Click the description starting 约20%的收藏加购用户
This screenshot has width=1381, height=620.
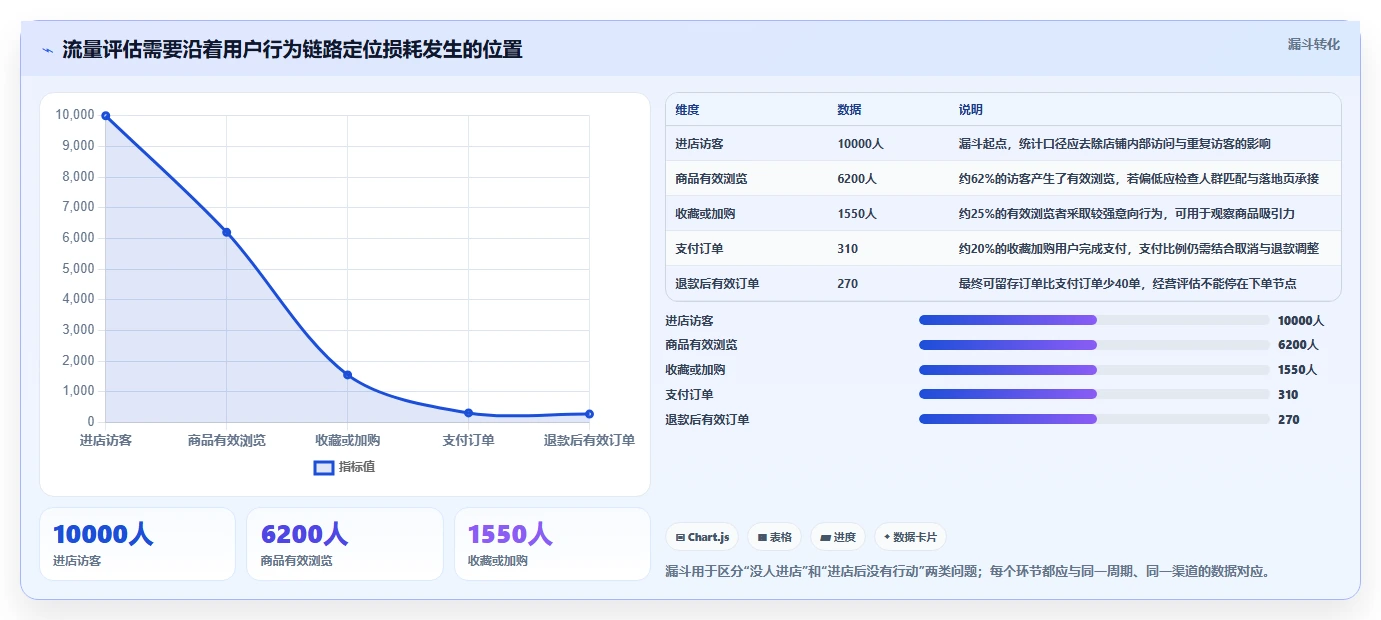point(1138,249)
